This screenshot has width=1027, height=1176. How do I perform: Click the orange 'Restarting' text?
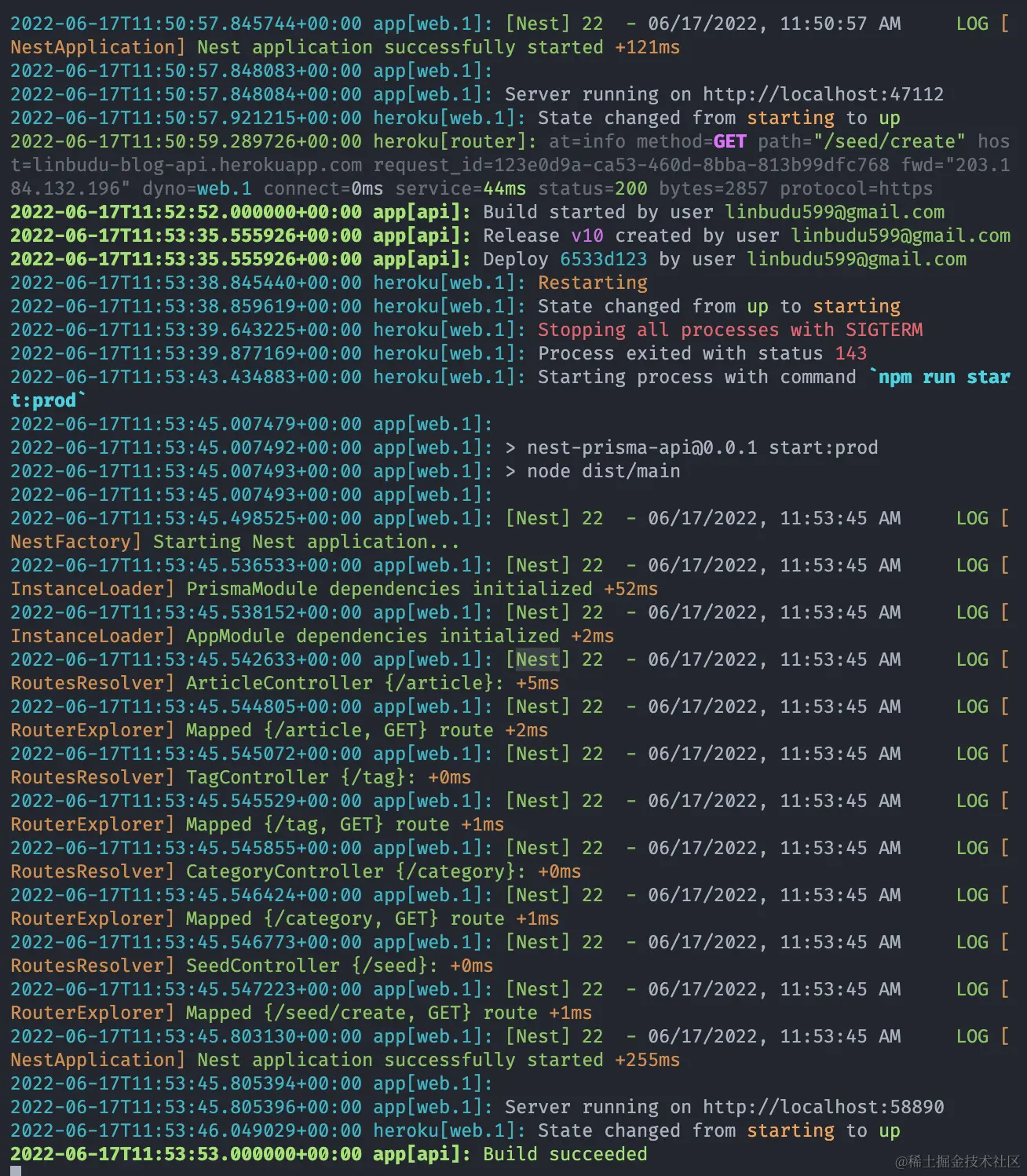[593, 283]
